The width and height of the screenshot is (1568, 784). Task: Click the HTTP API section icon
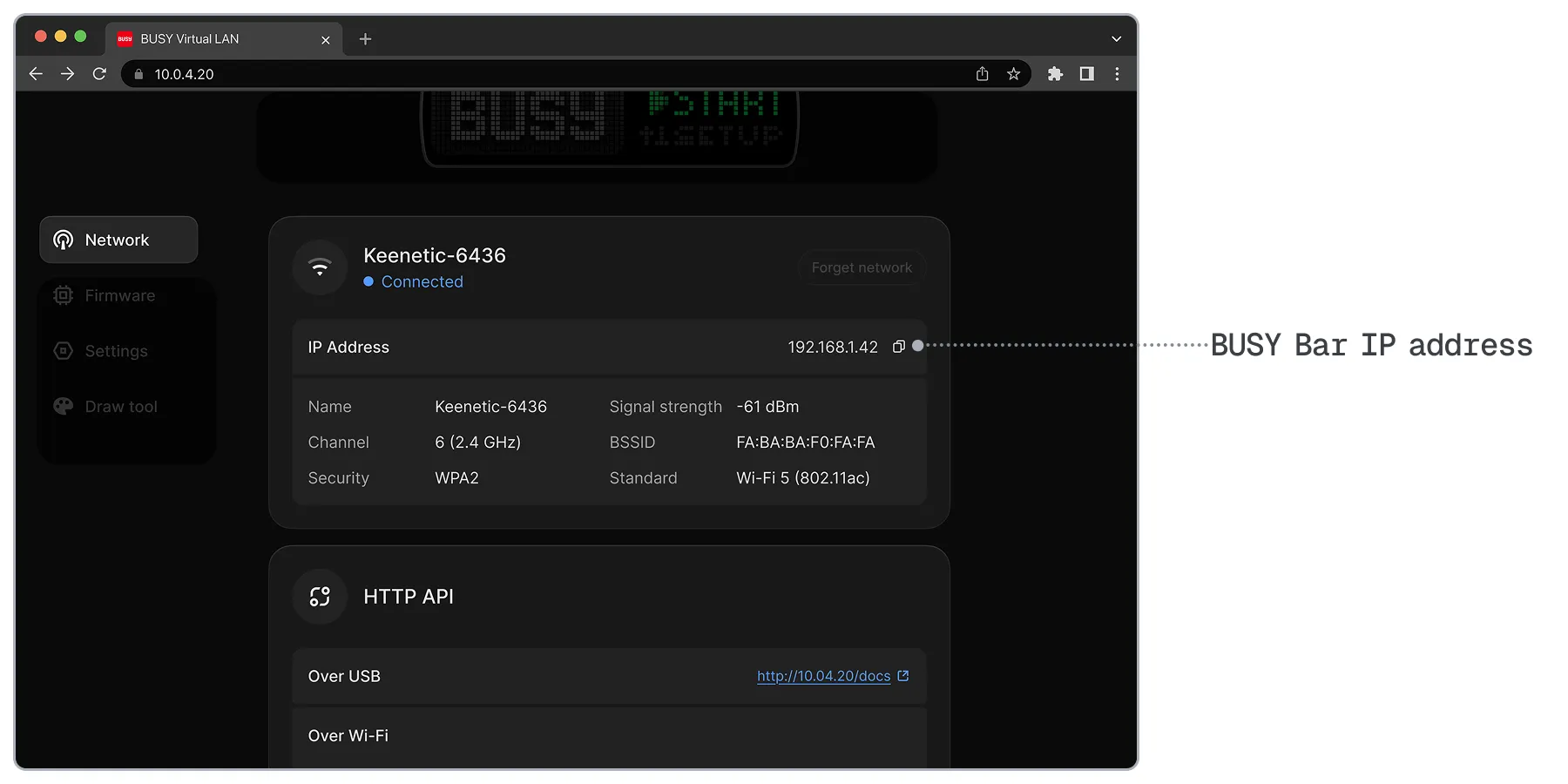(320, 597)
